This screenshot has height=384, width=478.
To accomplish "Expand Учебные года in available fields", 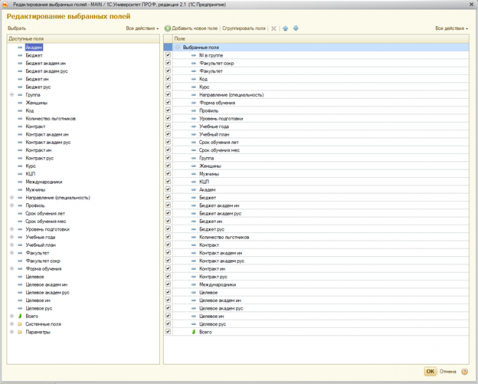I will (x=12, y=237).
